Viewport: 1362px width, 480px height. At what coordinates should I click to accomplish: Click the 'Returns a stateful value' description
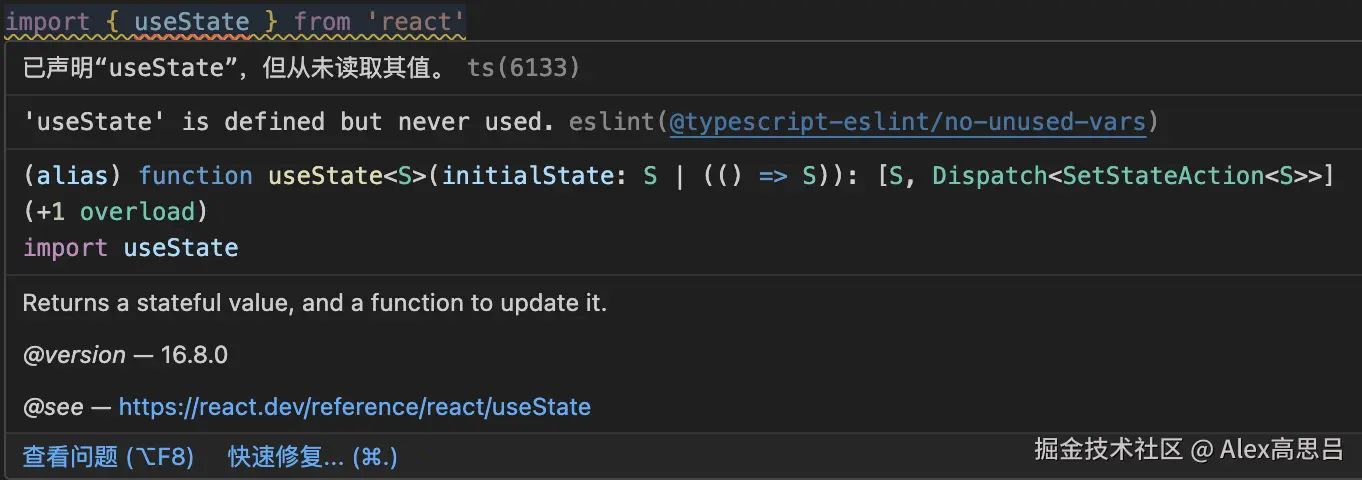pos(314,303)
